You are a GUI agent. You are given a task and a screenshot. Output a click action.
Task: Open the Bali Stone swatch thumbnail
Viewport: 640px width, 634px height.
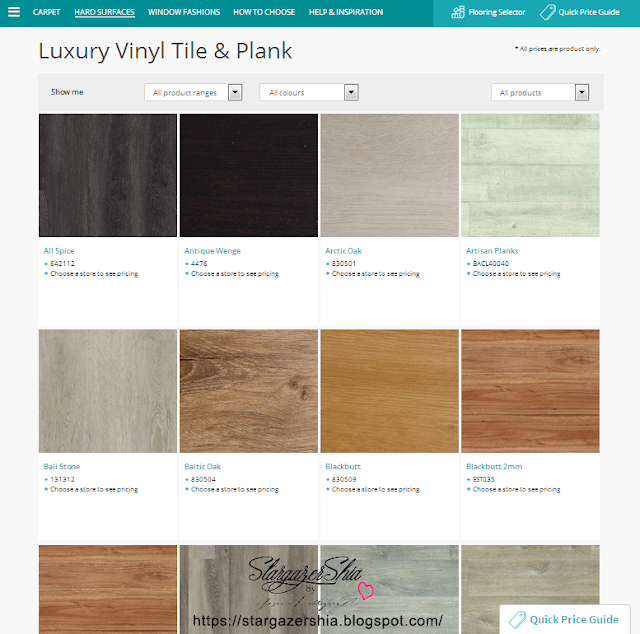tap(108, 391)
